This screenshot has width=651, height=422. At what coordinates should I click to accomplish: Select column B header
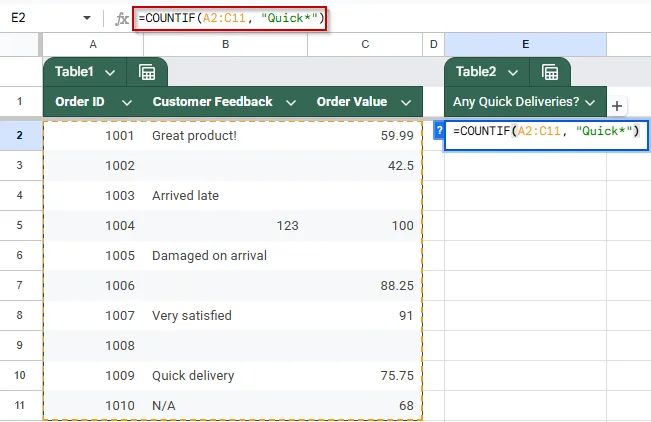point(225,44)
